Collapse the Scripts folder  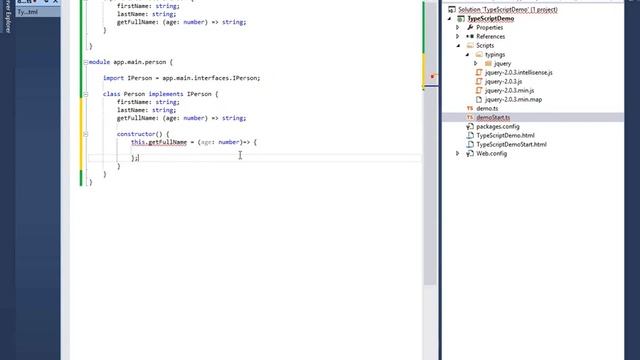[x=458, y=46]
